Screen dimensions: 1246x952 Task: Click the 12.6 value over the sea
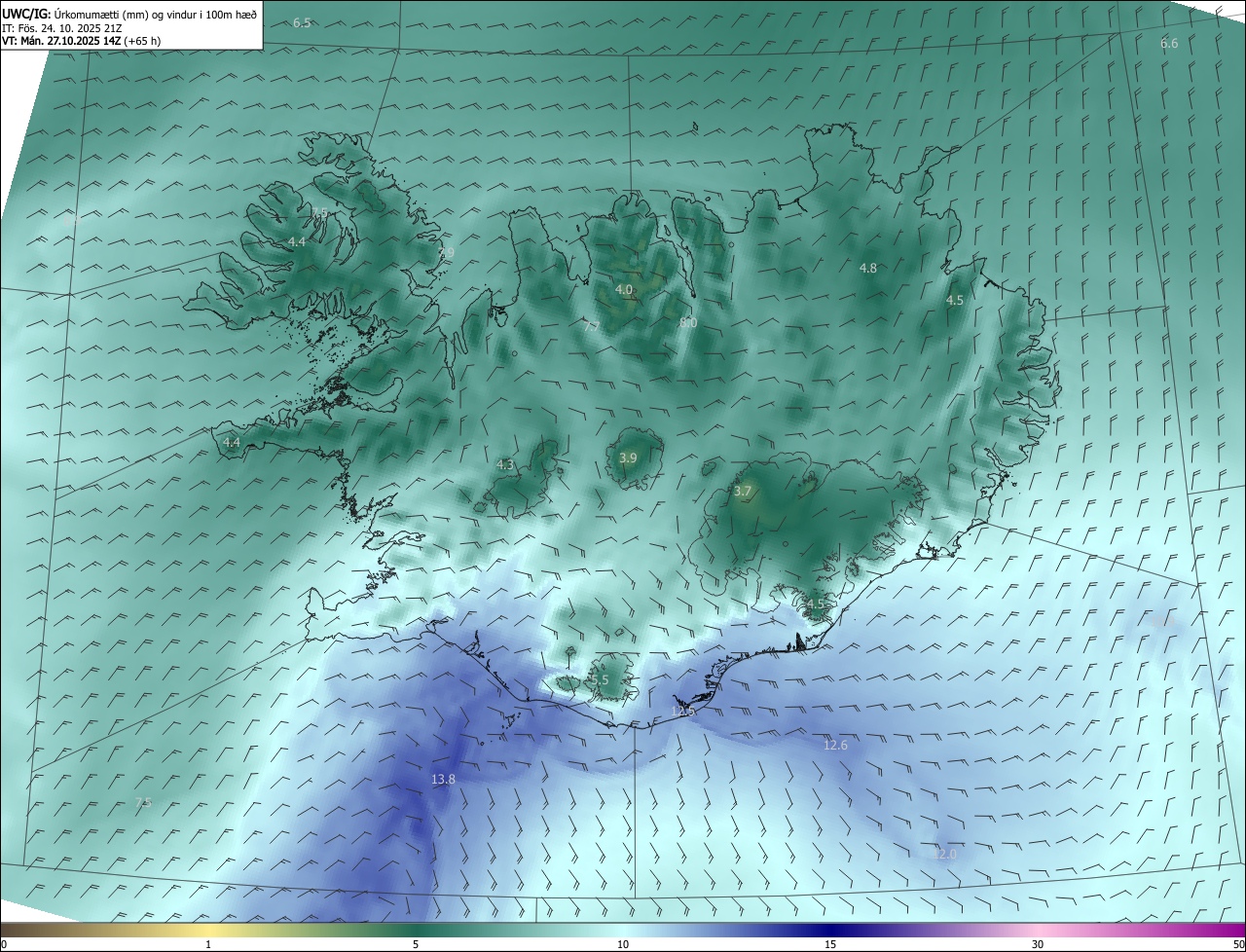click(x=835, y=745)
